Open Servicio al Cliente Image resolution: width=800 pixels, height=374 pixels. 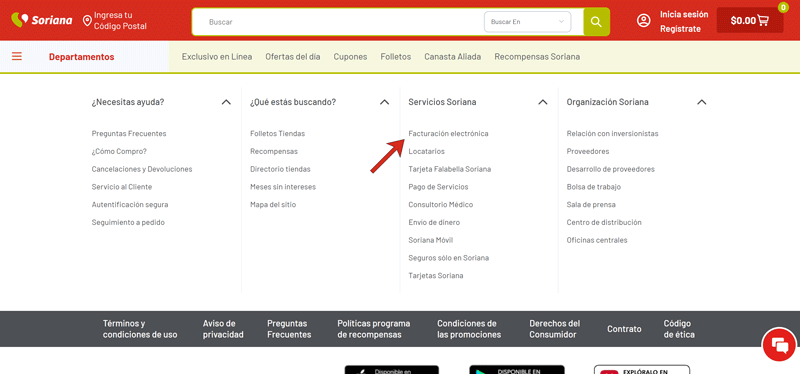click(122, 187)
